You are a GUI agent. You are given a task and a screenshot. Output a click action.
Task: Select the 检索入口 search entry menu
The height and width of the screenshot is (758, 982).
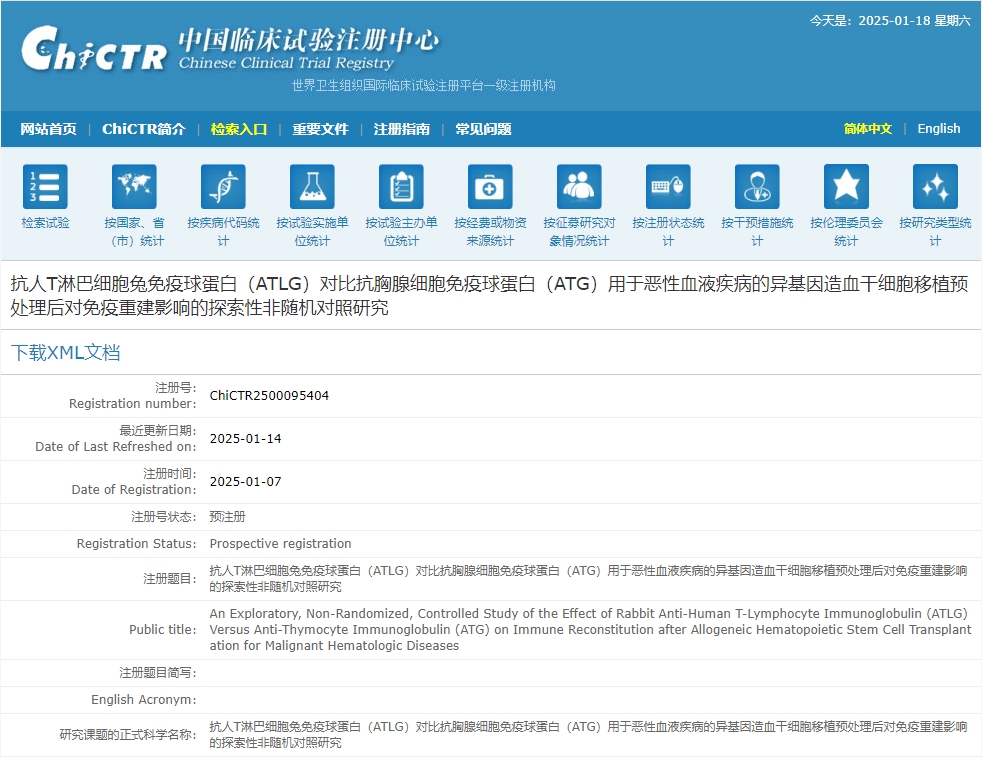tap(238, 129)
